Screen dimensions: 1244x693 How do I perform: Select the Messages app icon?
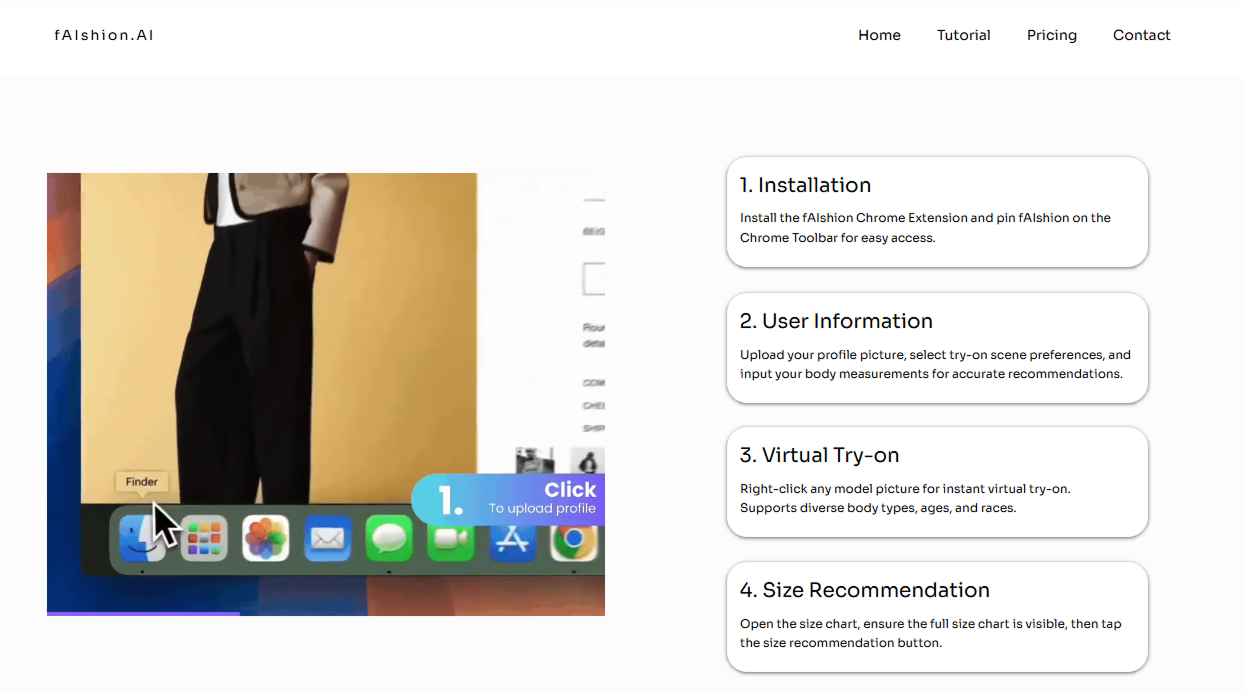[x=389, y=537]
